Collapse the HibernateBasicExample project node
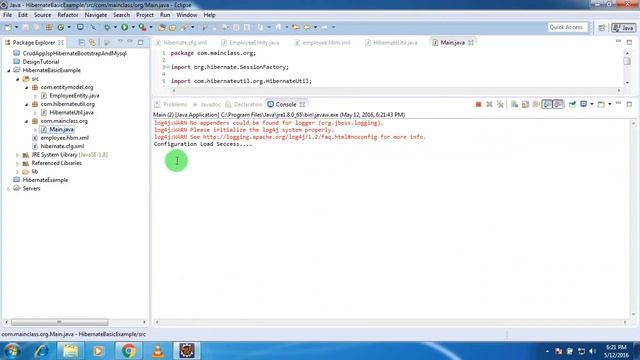This screenshot has width=640, height=360. tap(9, 71)
